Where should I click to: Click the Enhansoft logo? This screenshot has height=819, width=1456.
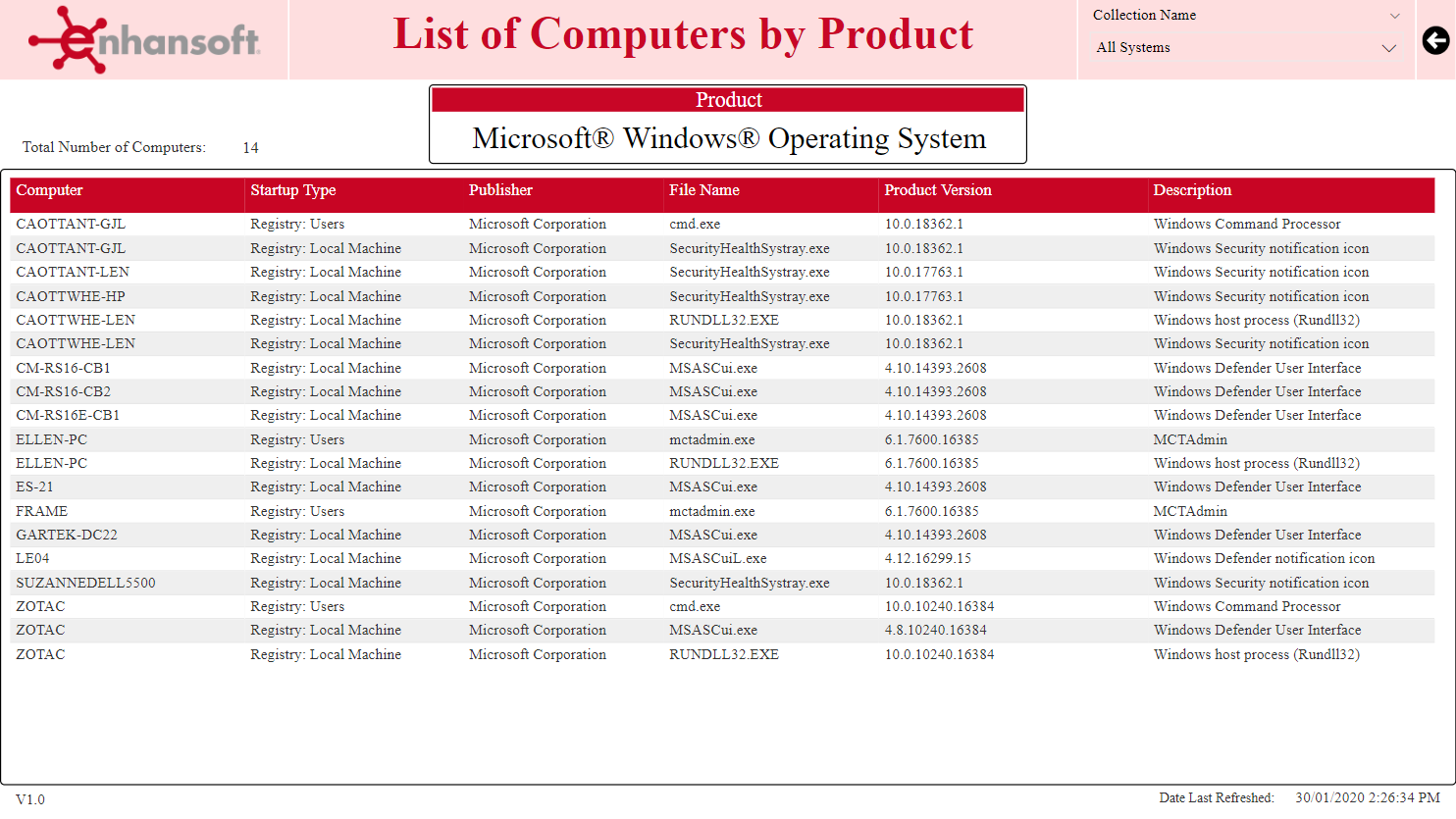(144, 39)
